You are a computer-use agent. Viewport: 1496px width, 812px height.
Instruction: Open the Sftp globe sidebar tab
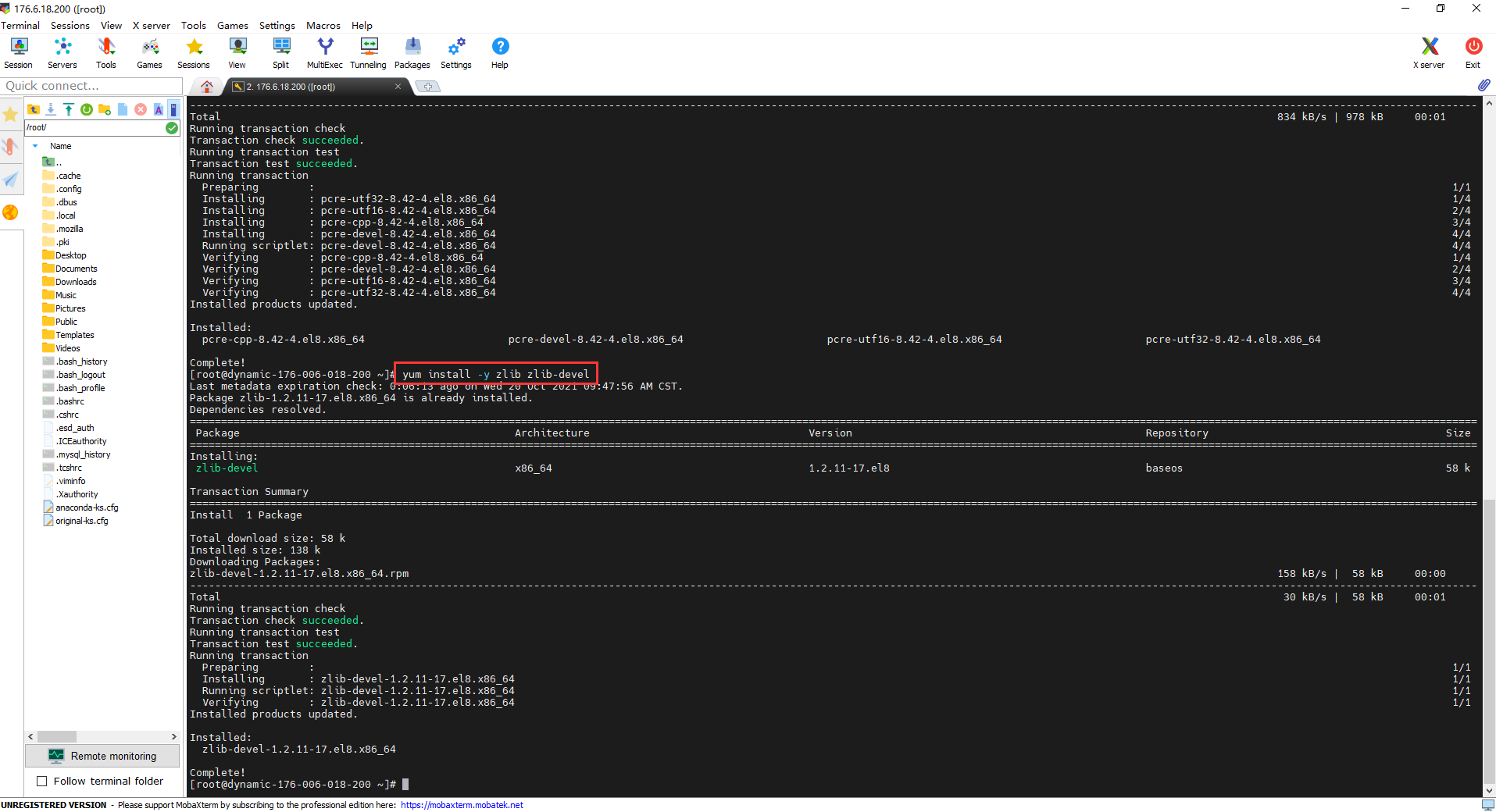point(10,212)
